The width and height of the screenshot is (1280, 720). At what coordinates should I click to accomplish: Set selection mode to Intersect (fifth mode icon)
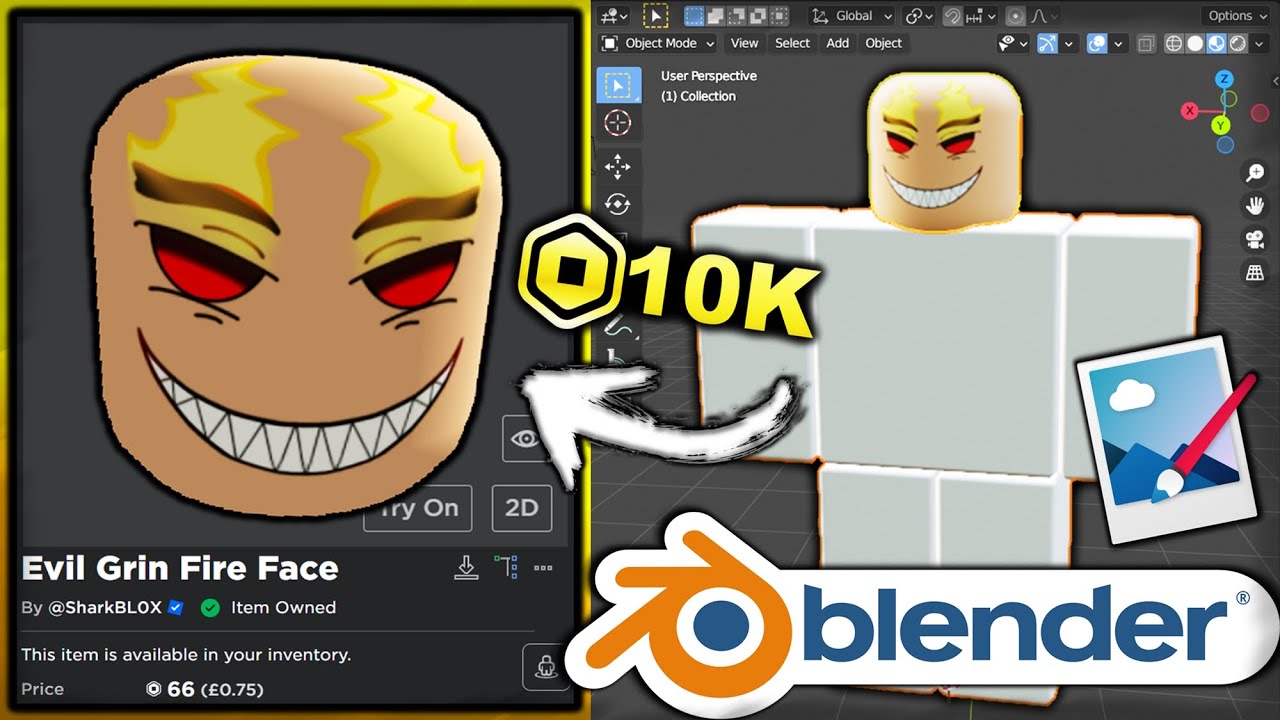779,16
